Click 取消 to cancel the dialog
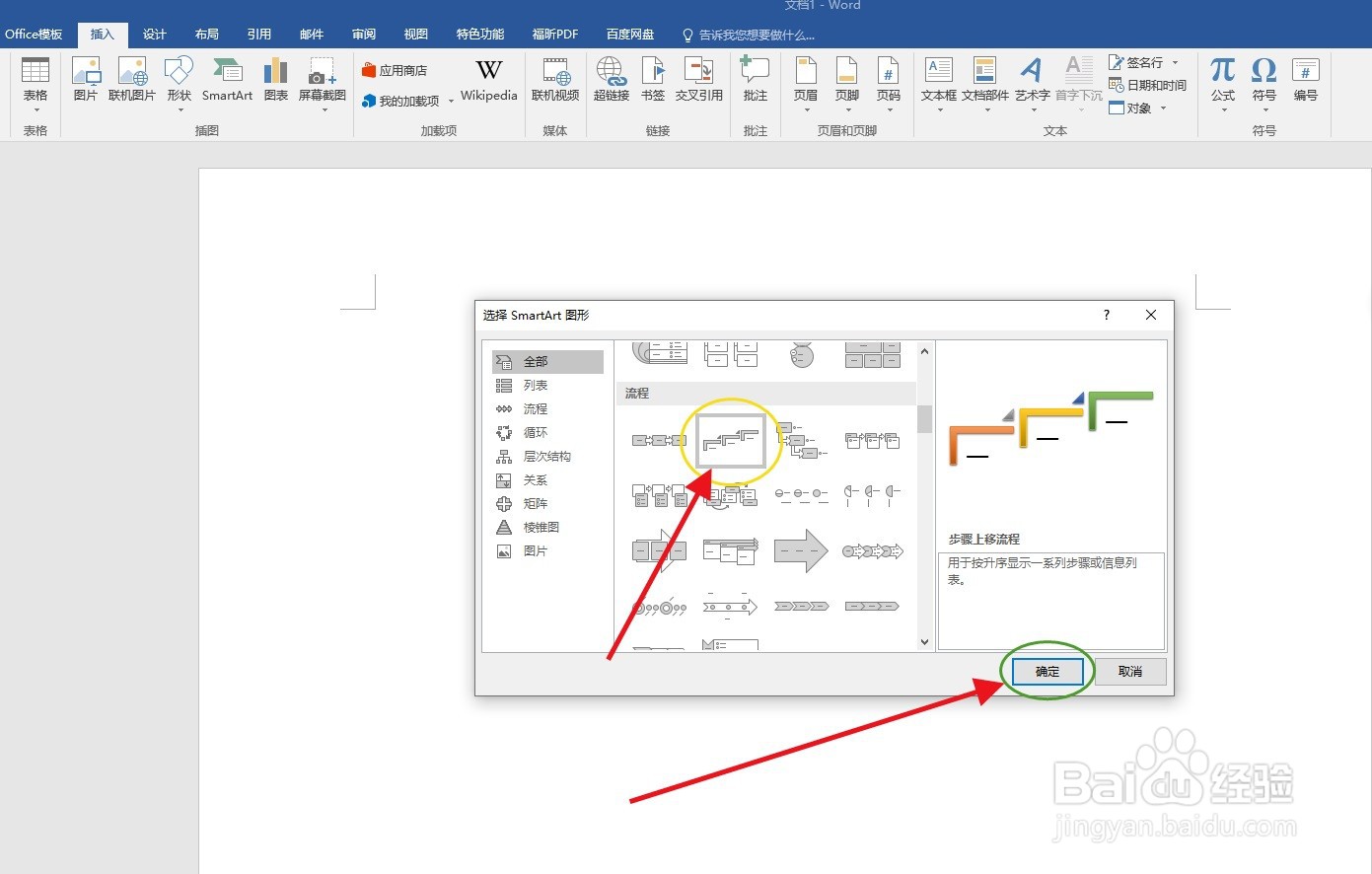Viewport: 1372px width, 874px height. coord(1130,672)
